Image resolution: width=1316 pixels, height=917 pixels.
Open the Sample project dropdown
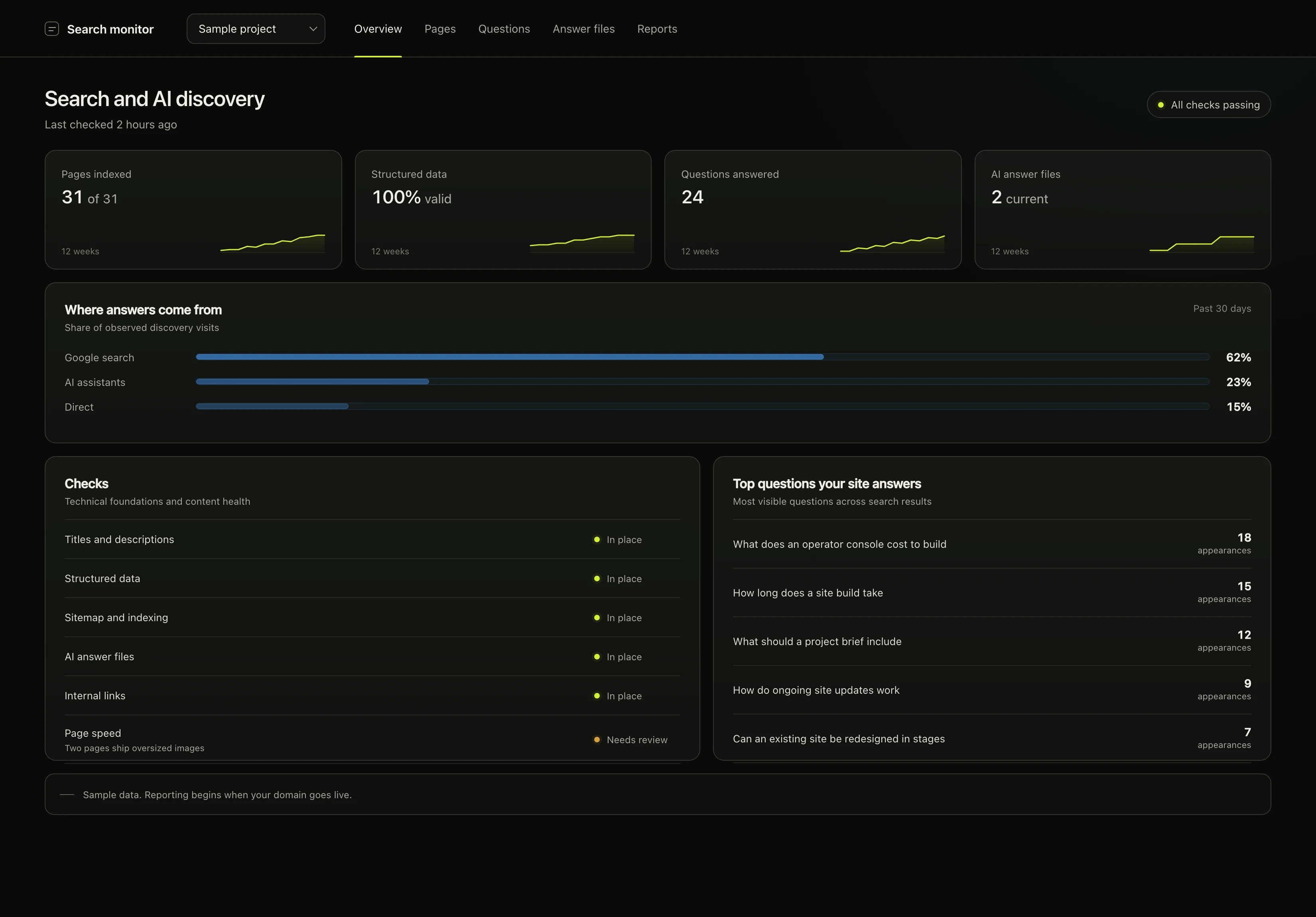click(256, 29)
